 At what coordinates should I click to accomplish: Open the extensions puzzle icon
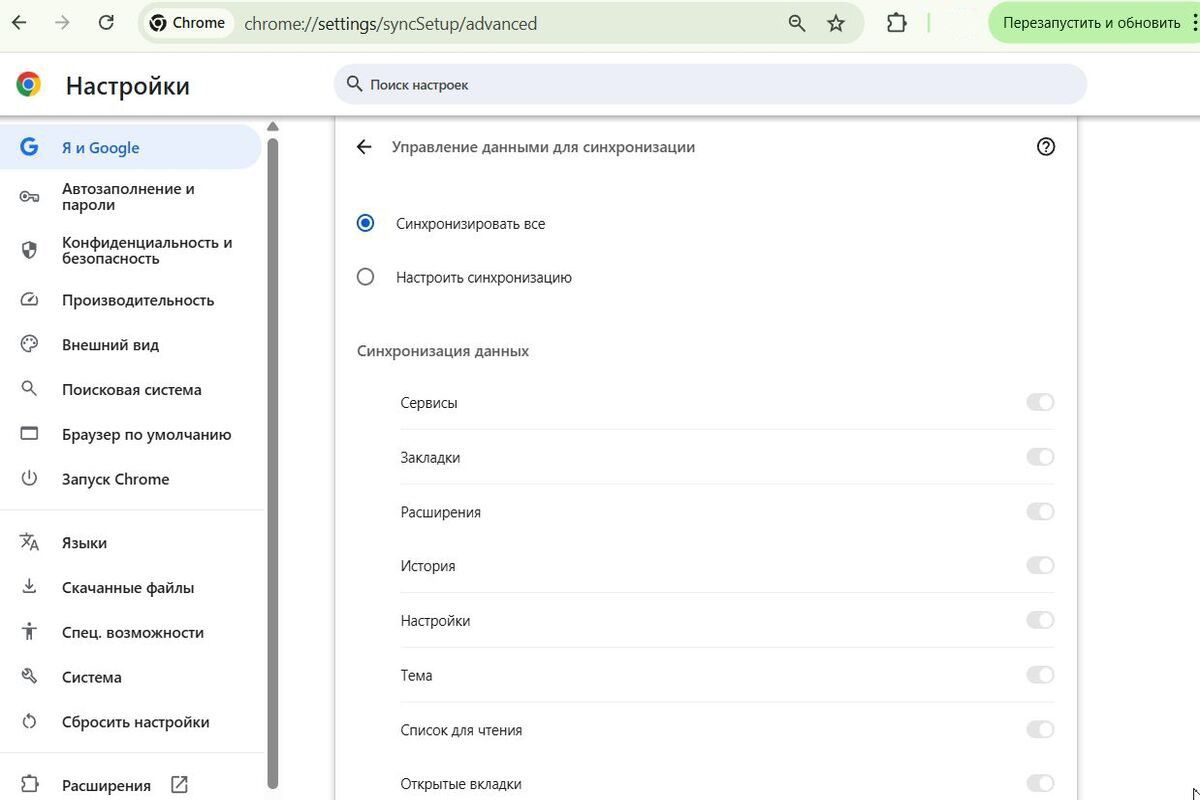click(897, 23)
